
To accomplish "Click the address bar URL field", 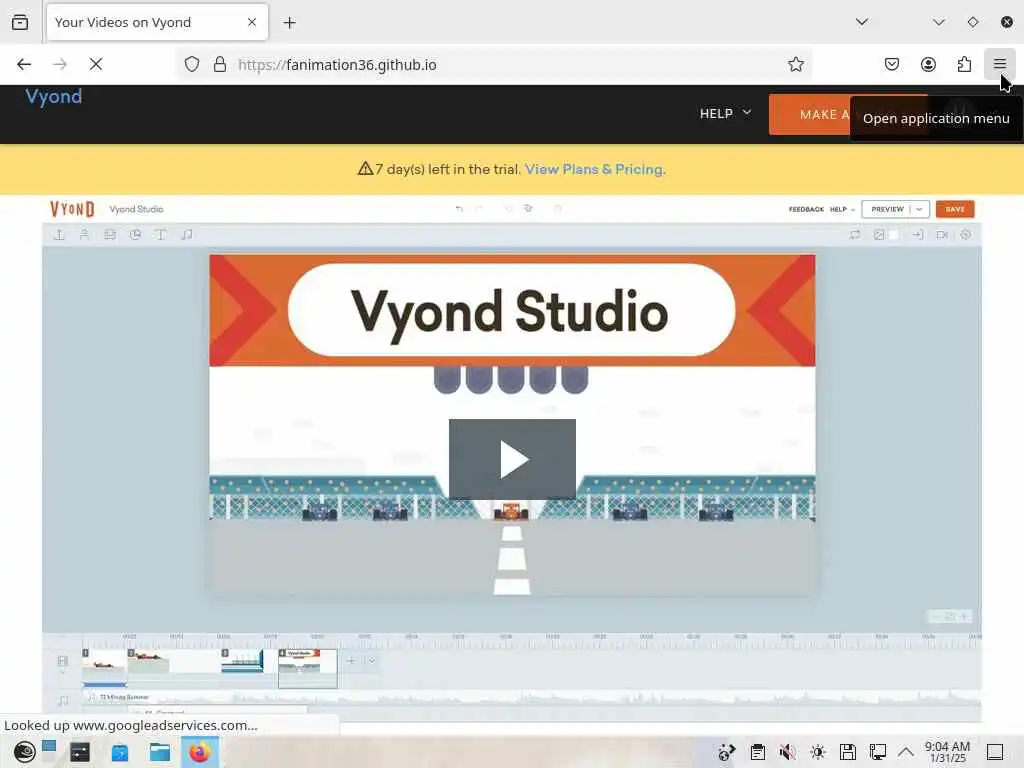I will click(x=496, y=64).
